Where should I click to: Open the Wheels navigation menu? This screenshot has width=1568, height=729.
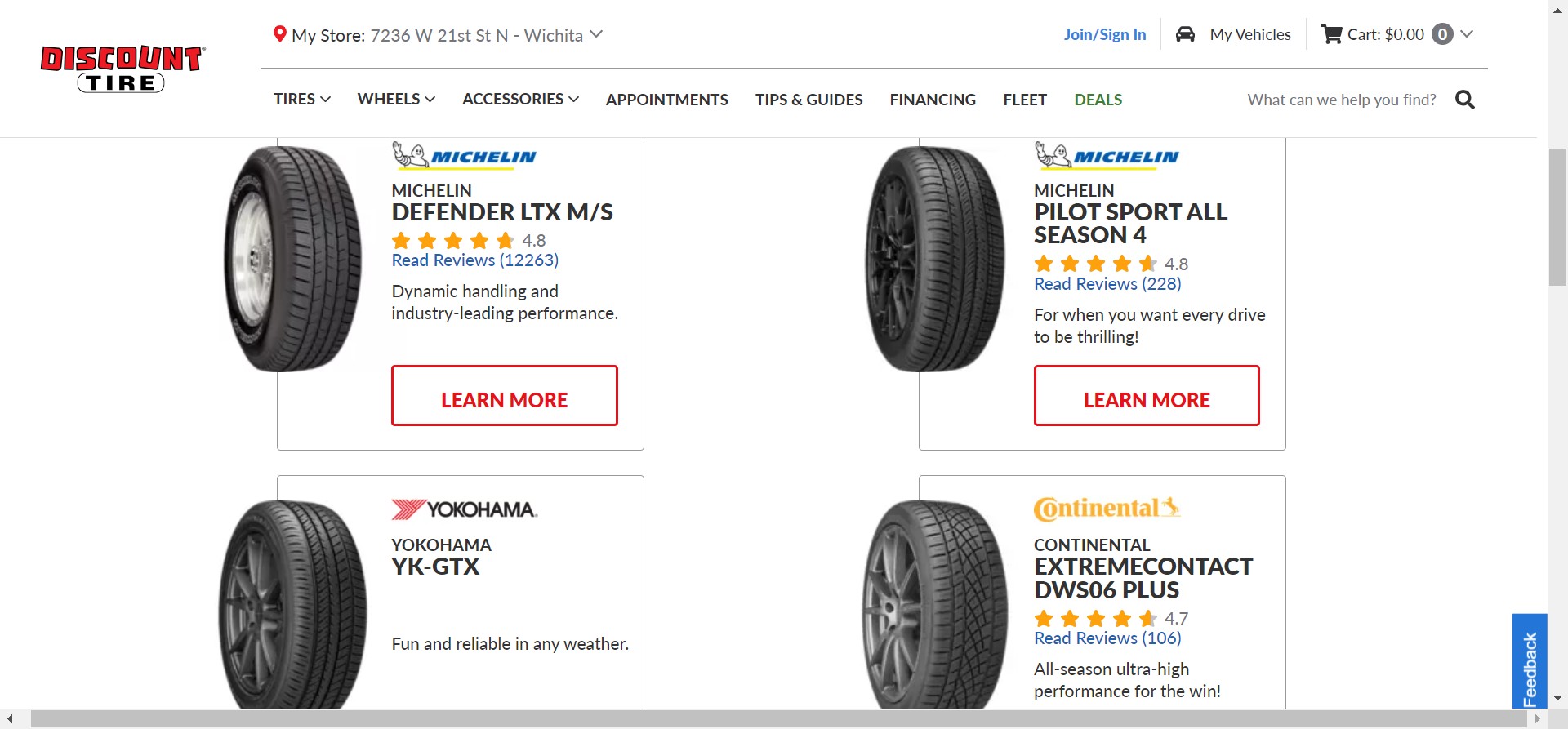396,99
